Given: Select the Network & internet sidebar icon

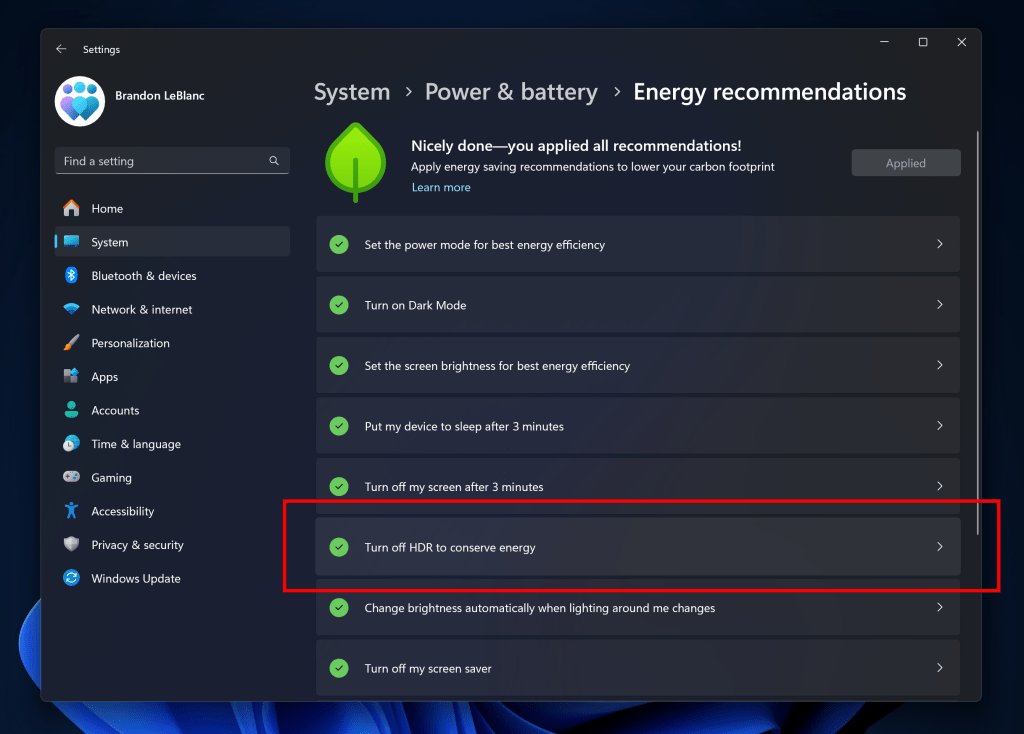Looking at the screenshot, I should click(72, 309).
